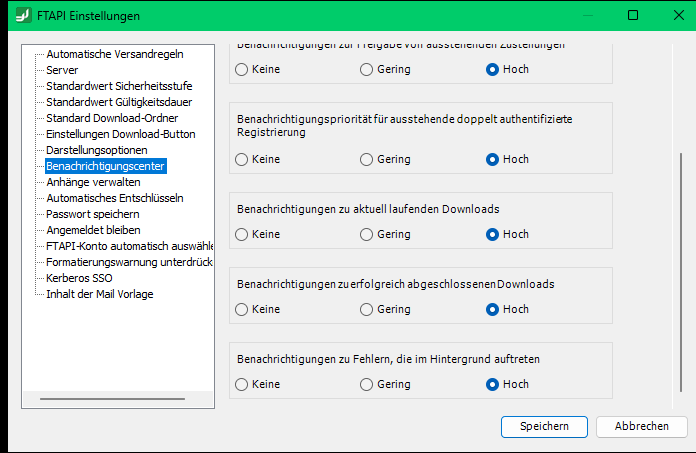Viewport: 696px width, 453px height.
Task: Open Einstellungen Download-Button entry
Action: (x=121, y=134)
